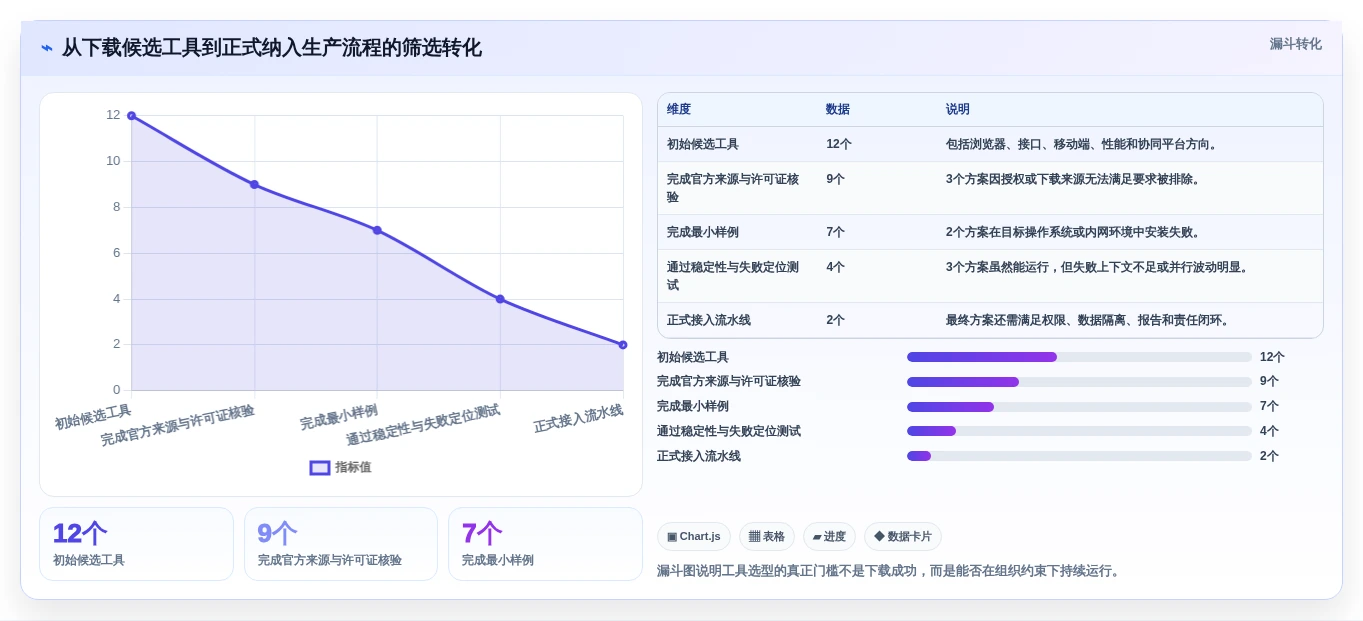Click the 表格 tag chip
The width and height of the screenshot is (1363, 621).
[767, 537]
